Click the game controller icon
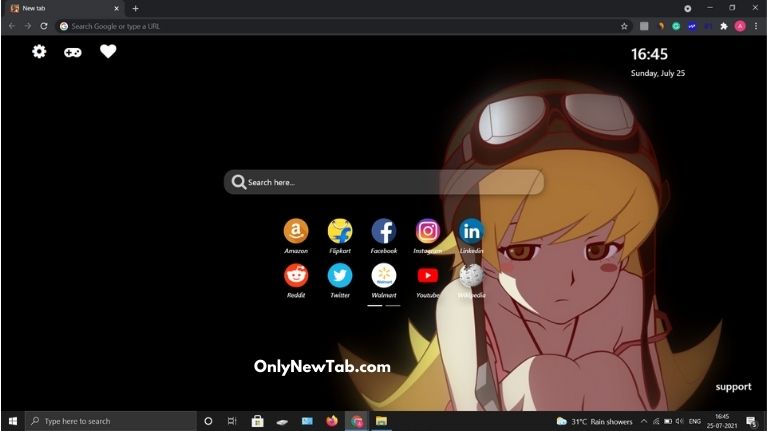The image size is (768, 431). [x=72, y=52]
